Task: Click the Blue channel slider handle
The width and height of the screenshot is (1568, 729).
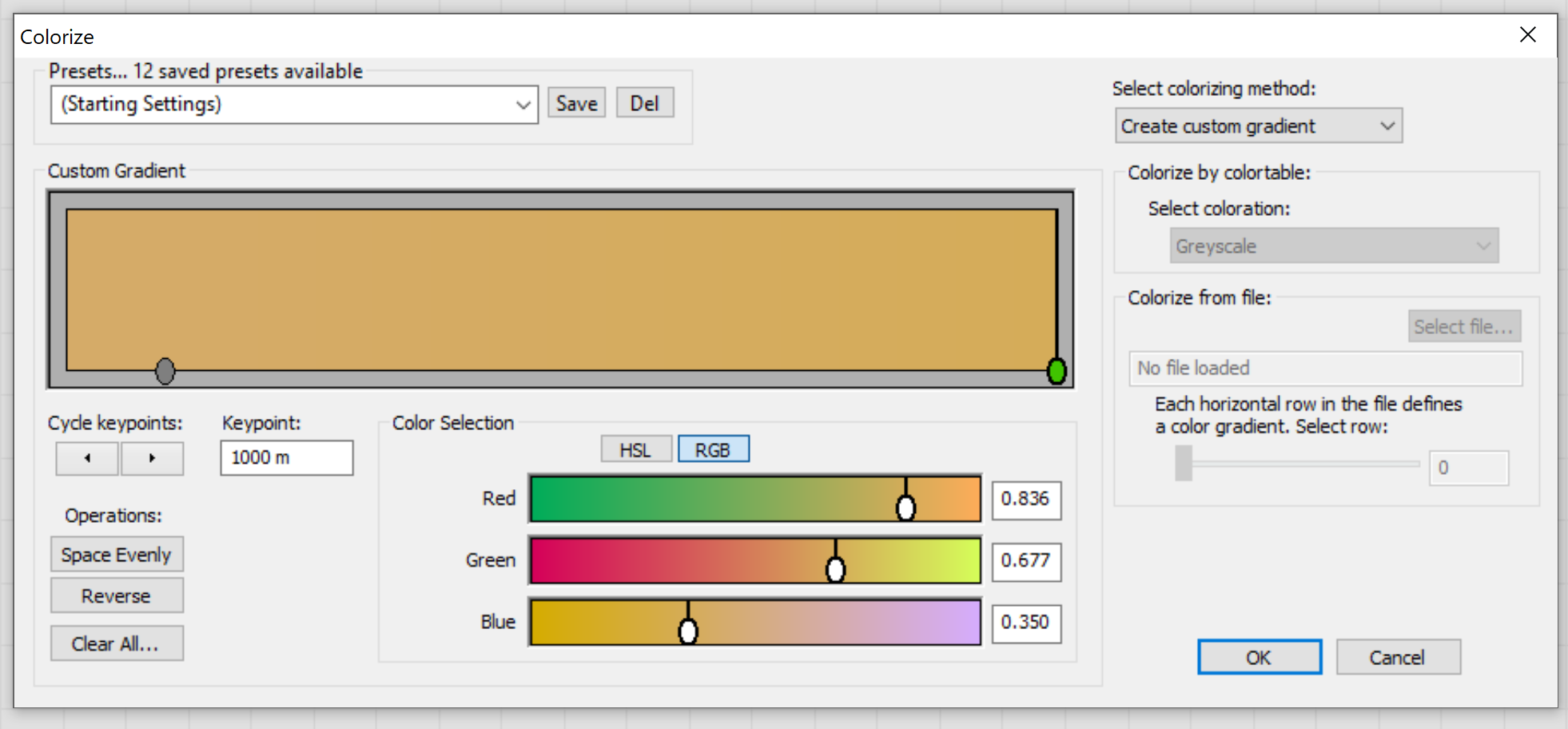Action: [688, 631]
